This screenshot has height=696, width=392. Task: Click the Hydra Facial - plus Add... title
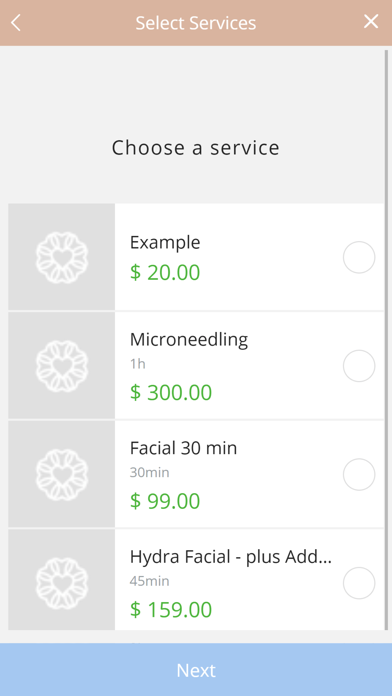point(231,557)
